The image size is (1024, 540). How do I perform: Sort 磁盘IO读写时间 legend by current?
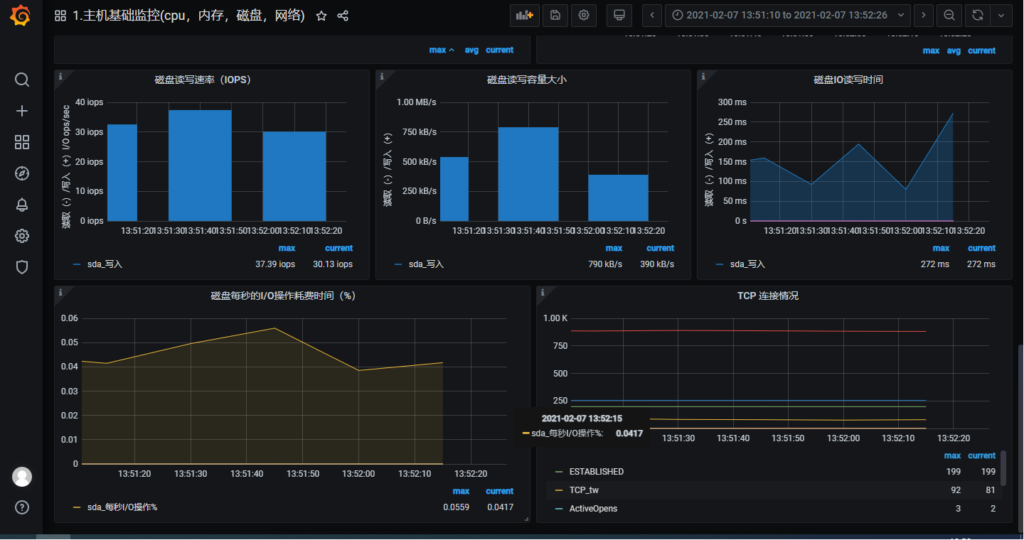tap(982, 248)
